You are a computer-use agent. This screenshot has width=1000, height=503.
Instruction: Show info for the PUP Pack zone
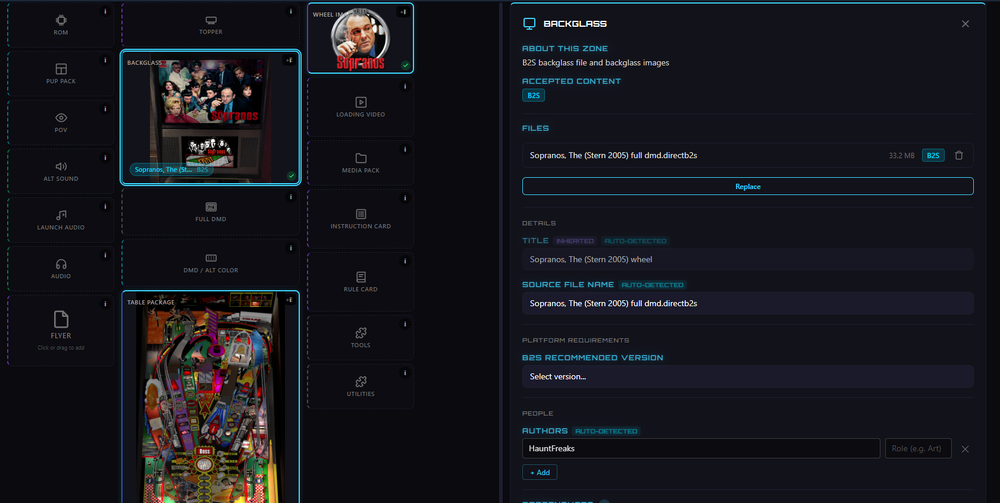click(x=105, y=60)
